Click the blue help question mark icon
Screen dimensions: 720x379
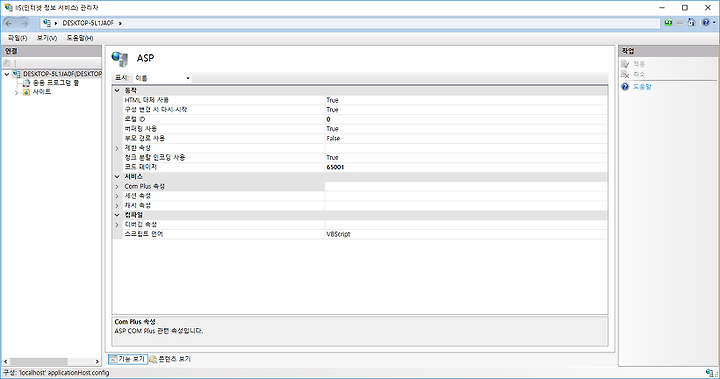[x=705, y=23]
